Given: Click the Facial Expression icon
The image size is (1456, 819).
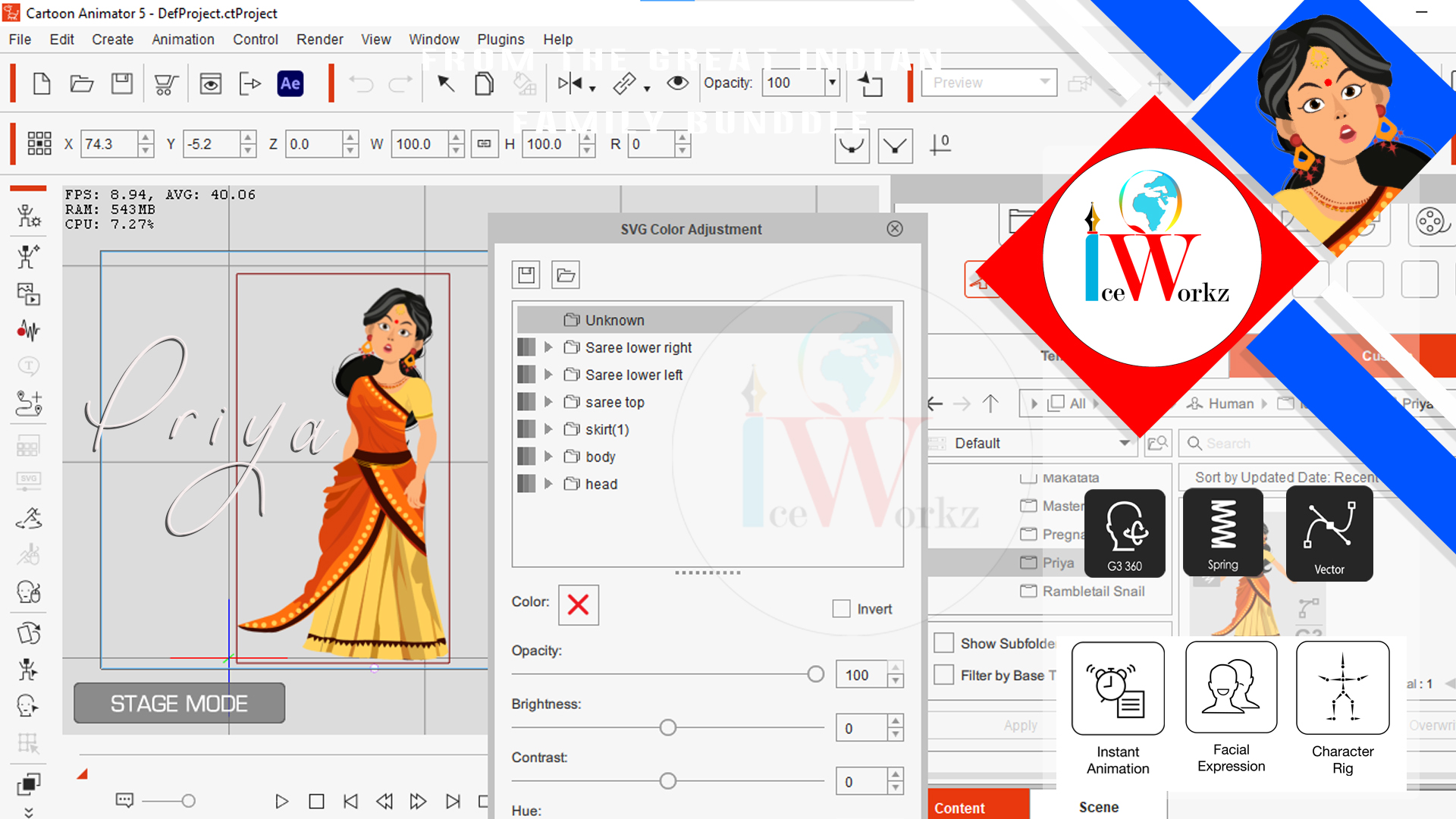Looking at the screenshot, I should [x=1232, y=687].
